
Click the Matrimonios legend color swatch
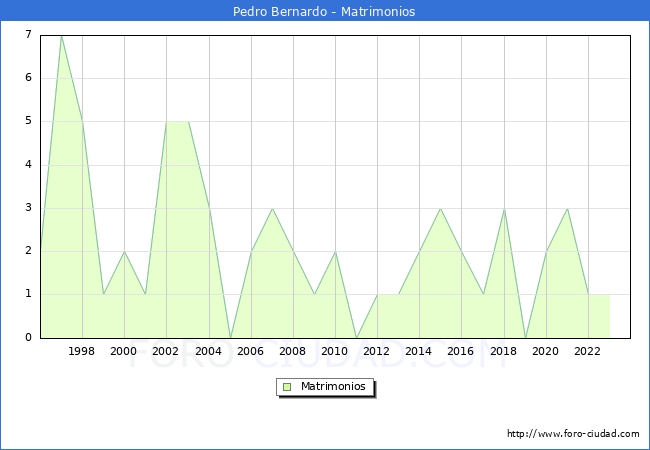(x=287, y=387)
